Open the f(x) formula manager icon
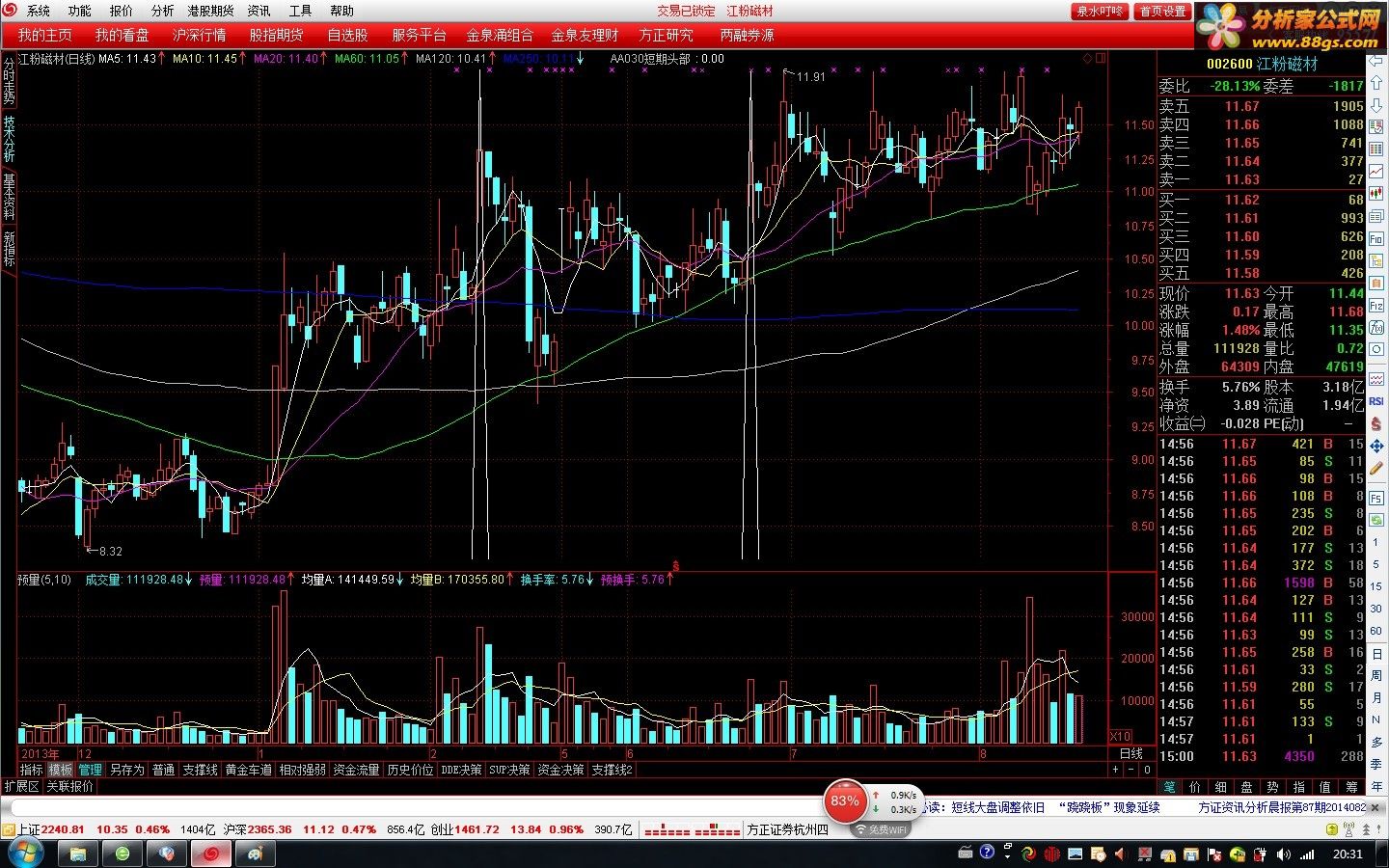This screenshot has height=868, width=1389. click(x=1376, y=328)
